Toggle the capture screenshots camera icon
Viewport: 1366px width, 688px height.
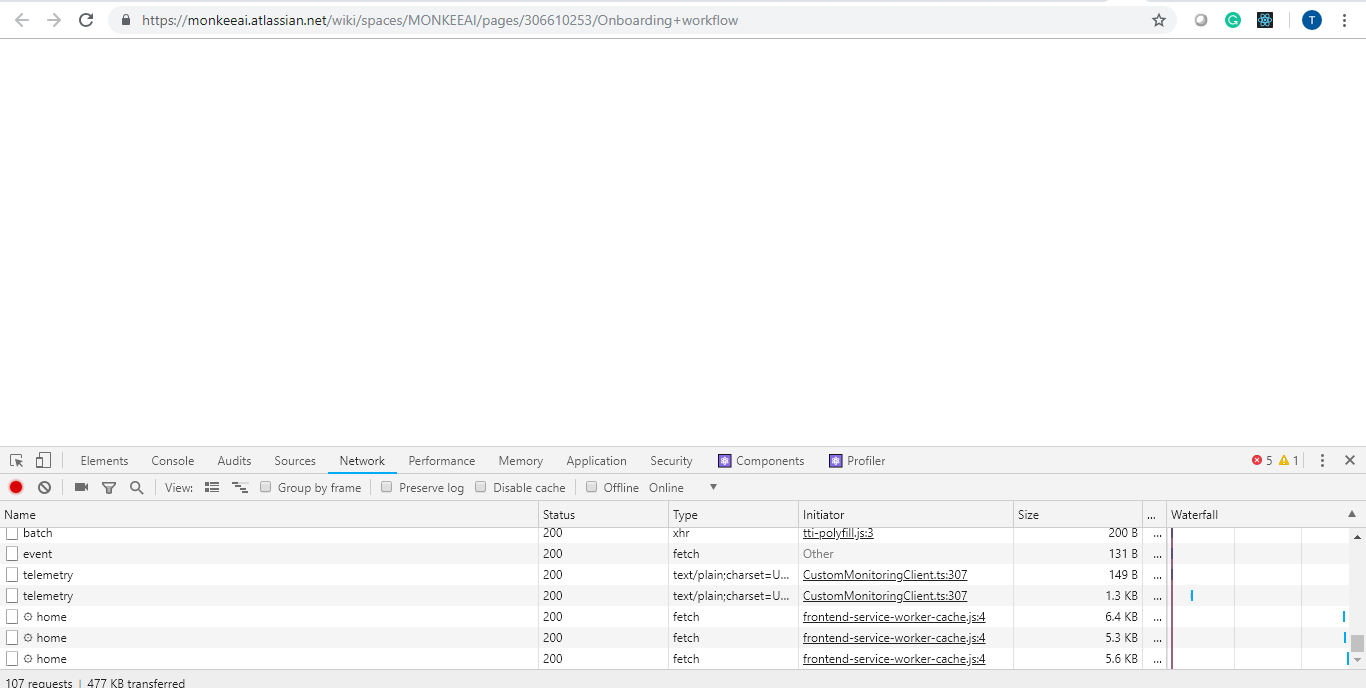(x=81, y=487)
